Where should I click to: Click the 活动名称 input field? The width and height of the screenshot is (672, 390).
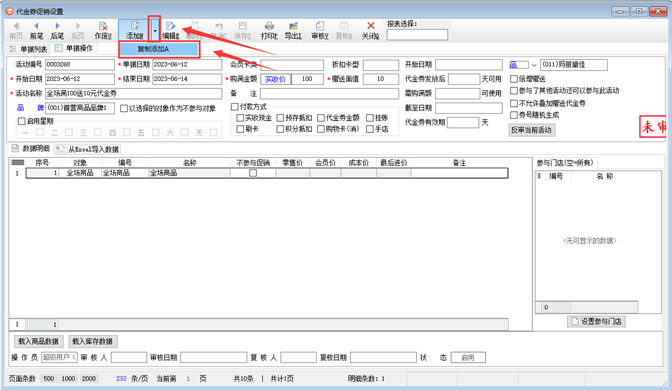pos(133,93)
